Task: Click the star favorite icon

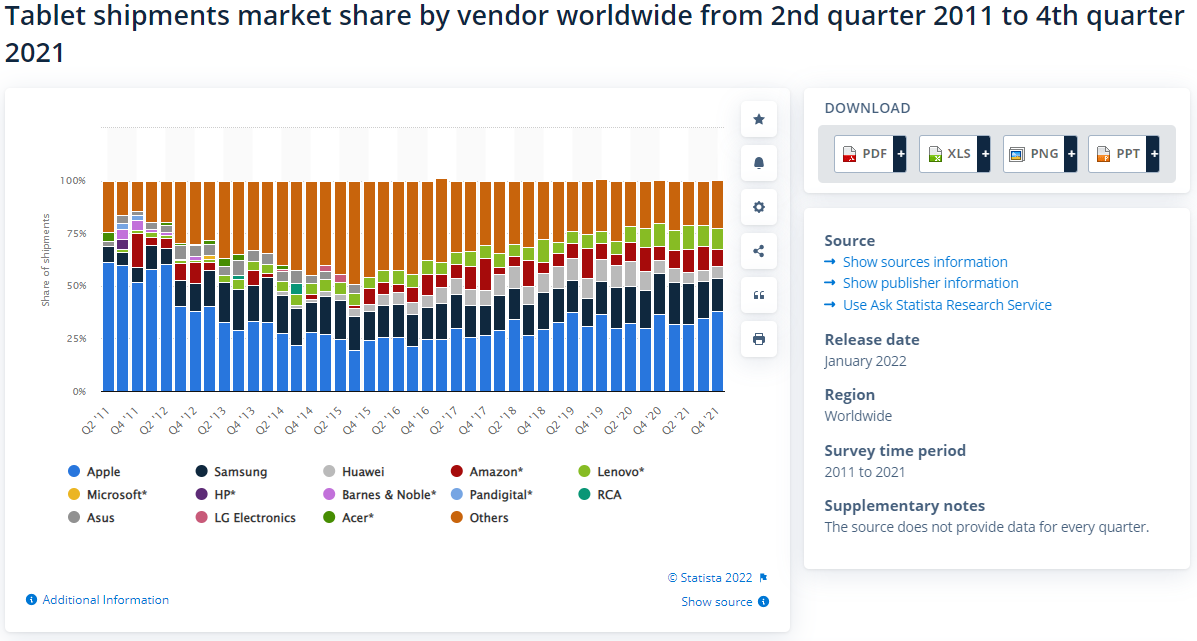Action: coord(759,119)
